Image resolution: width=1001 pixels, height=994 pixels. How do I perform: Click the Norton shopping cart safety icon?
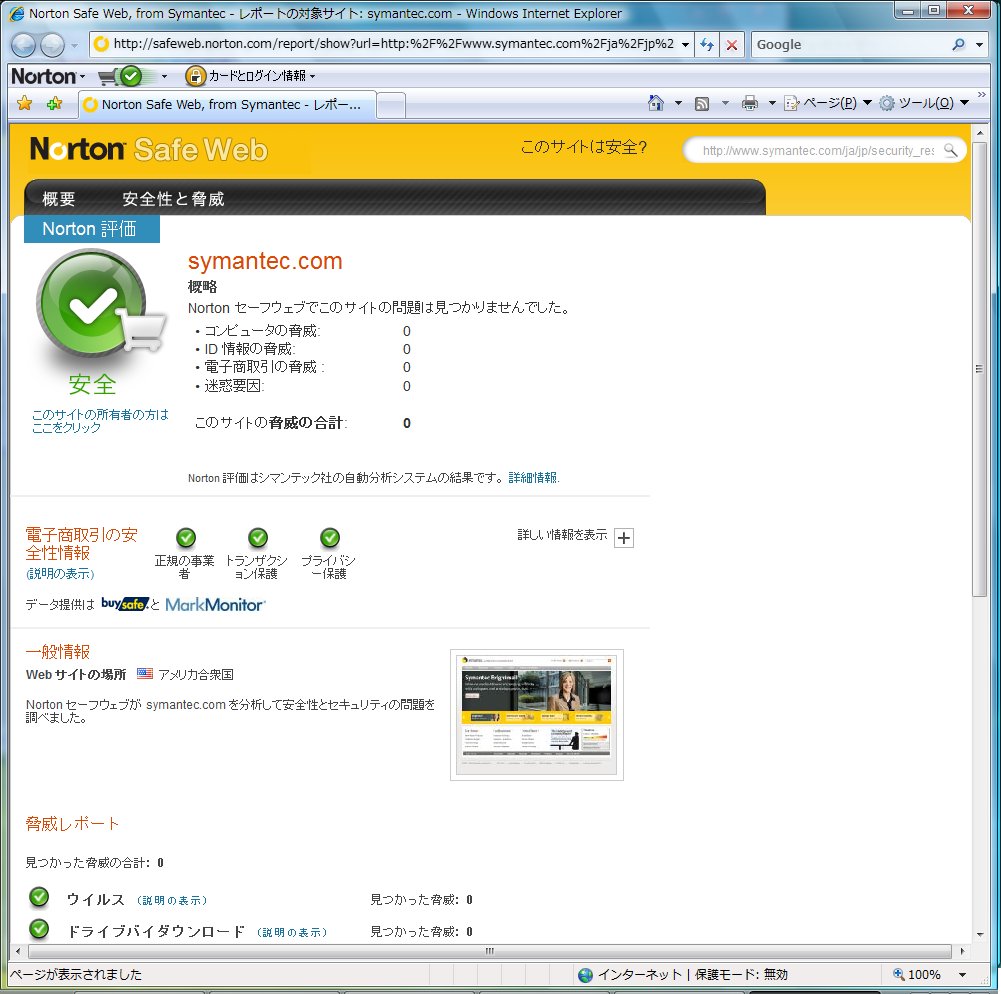point(121,77)
